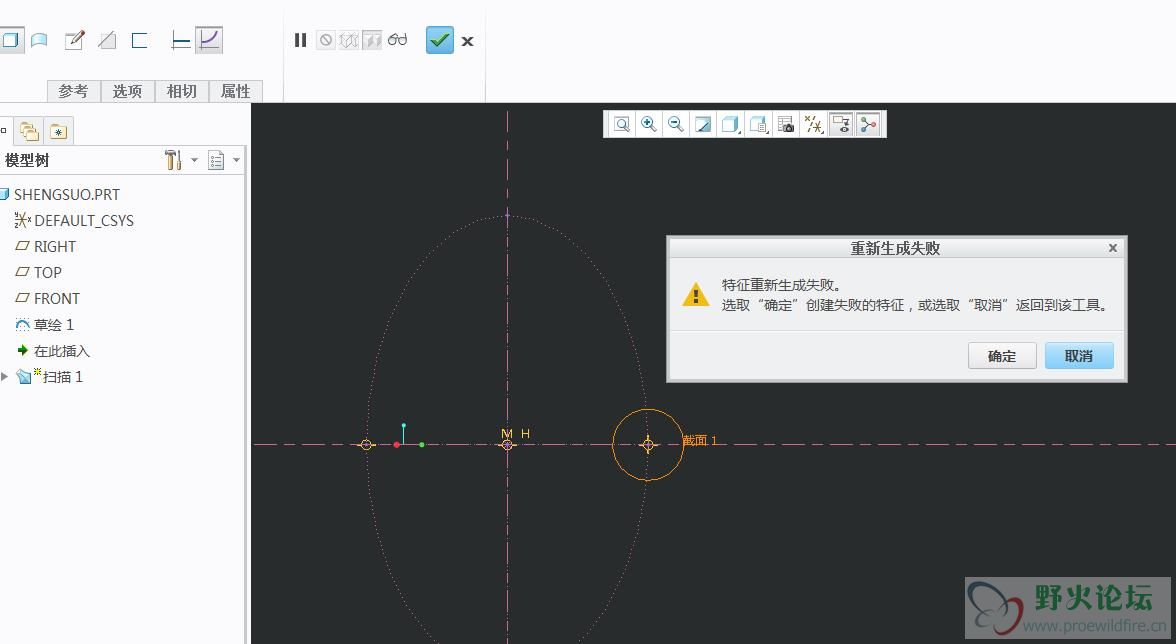Pause the sweep feature tool

click(x=300, y=40)
